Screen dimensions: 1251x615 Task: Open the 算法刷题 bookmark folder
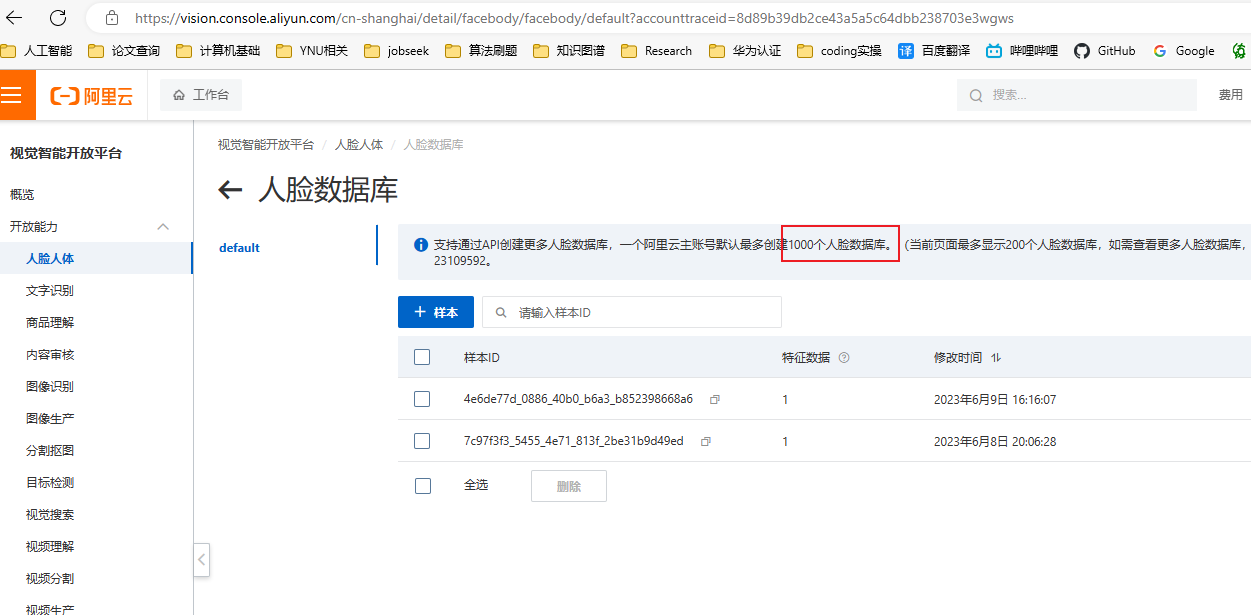pos(481,50)
